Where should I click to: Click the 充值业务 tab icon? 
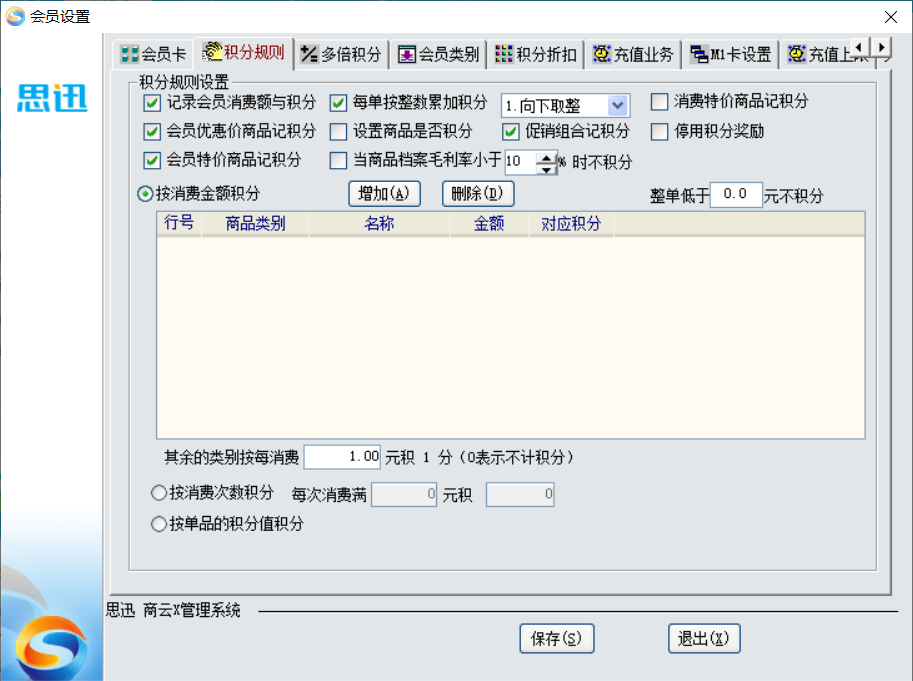(x=601, y=54)
